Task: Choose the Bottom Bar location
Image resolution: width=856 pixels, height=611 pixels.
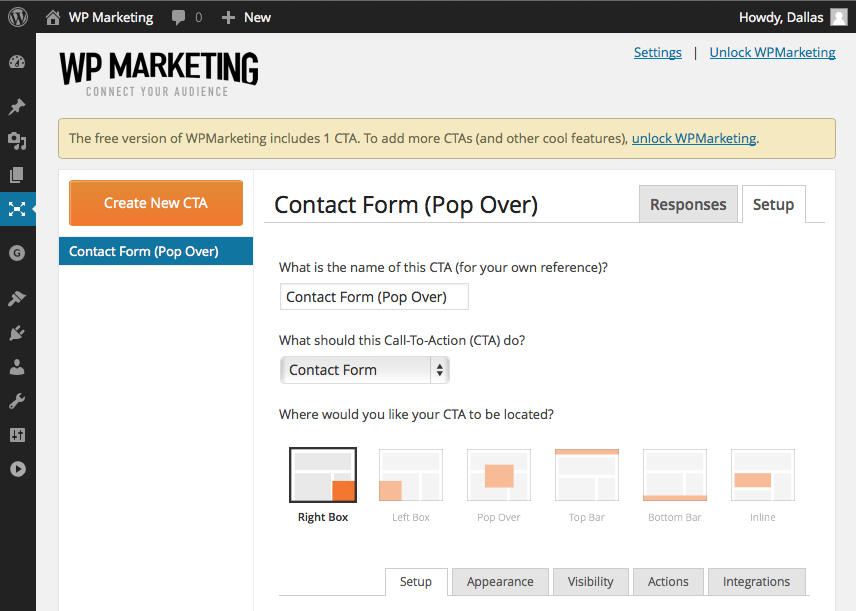Action: coord(675,485)
